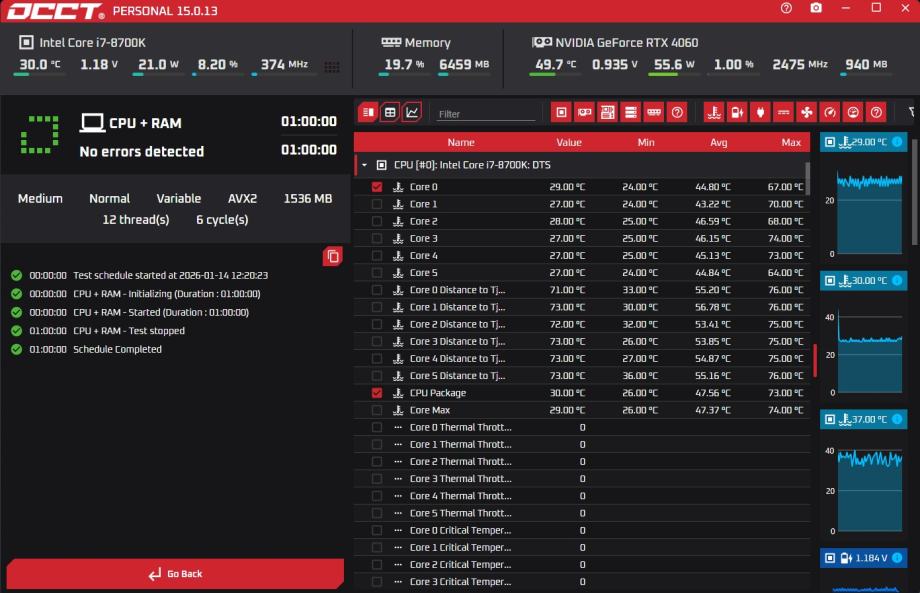Check the Core Max checkbox
Screen dimensions: 920x593
[x=377, y=410]
